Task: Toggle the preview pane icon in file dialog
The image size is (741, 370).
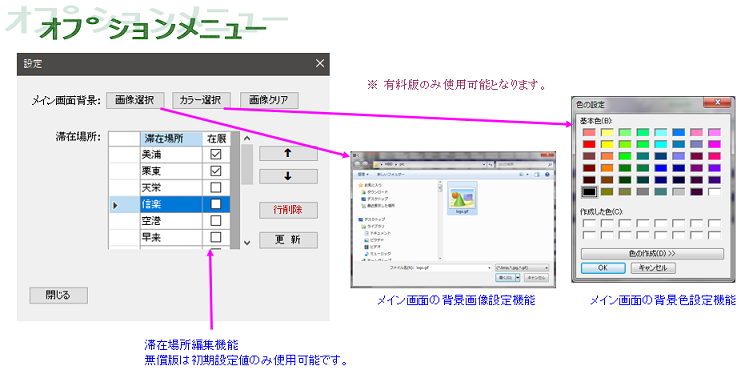Action: (537, 174)
